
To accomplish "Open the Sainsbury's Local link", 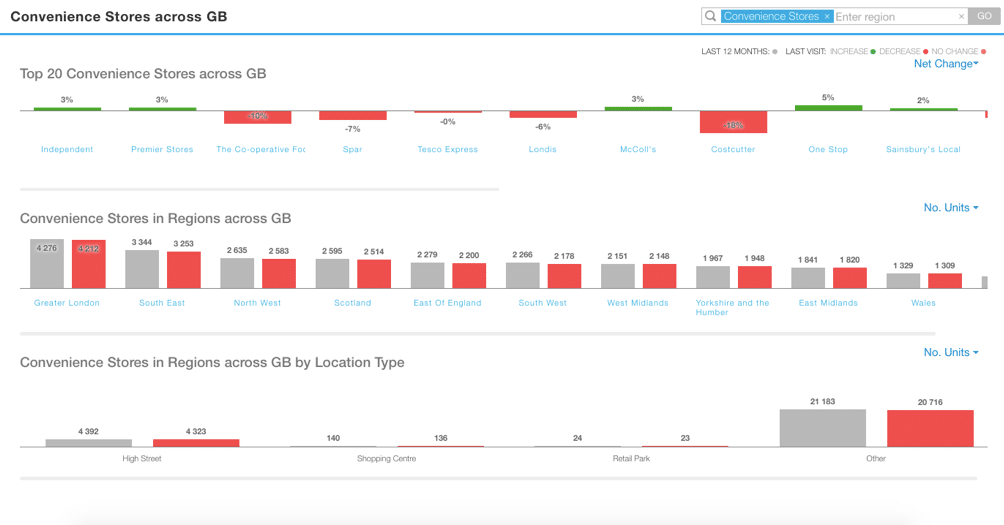I will 923,149.
